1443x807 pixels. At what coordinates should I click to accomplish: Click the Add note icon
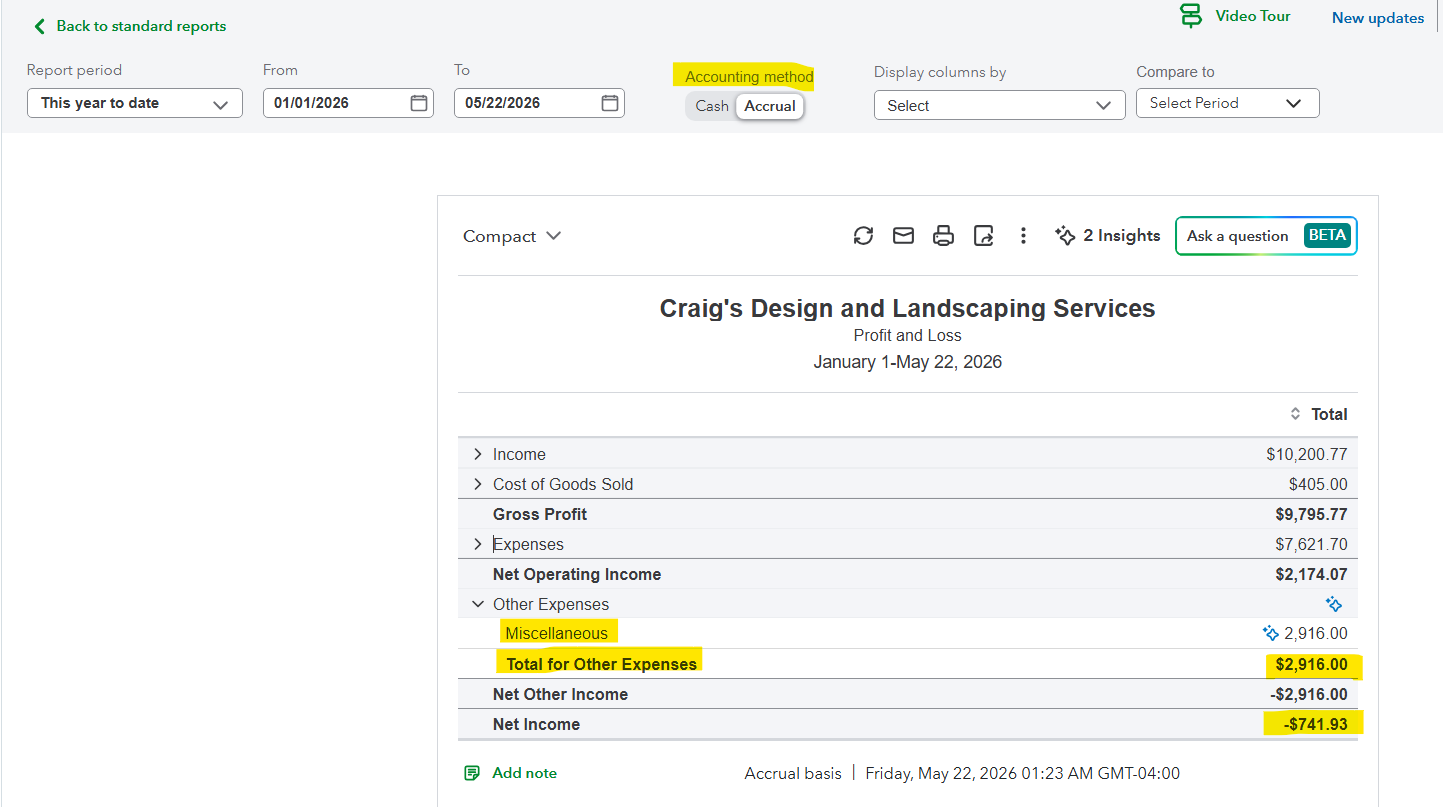pyautogui.click(x=472, y=773)
